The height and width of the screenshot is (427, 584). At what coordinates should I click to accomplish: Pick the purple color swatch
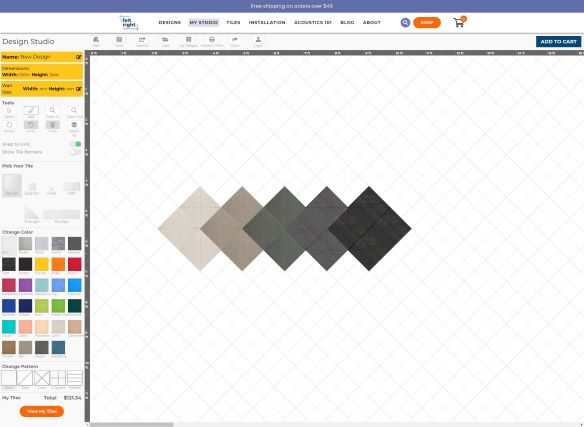point(25,285)
